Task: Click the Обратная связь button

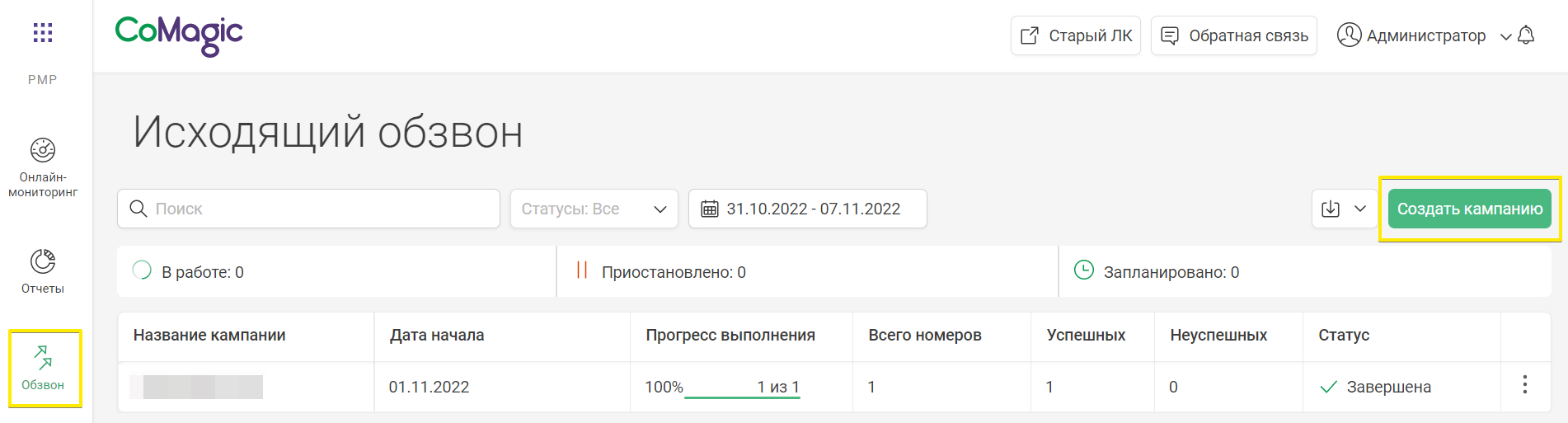Action: 1234,35
